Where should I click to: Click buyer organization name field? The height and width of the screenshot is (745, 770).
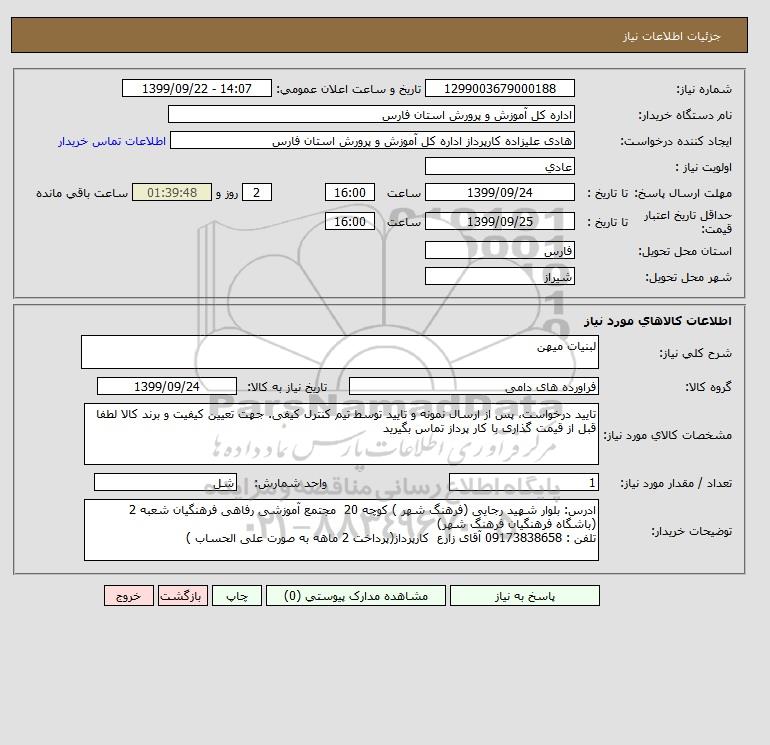[371, 114]
